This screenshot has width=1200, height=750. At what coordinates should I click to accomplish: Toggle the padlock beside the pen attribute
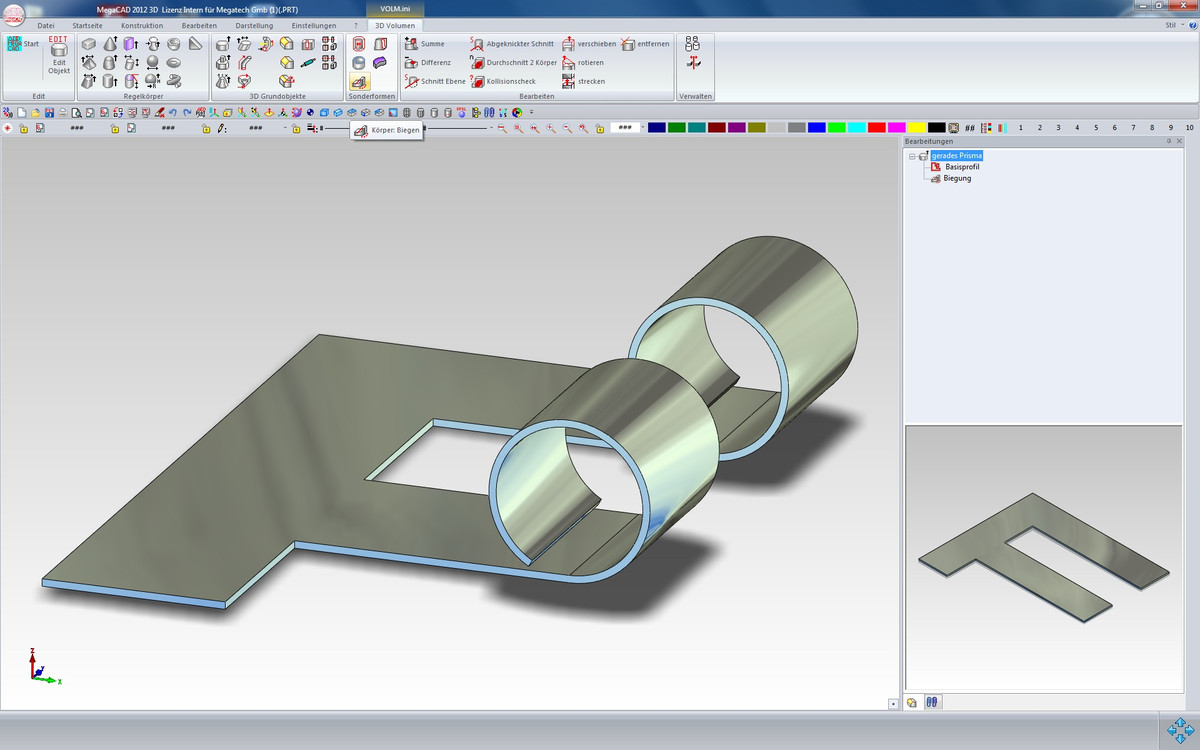pyautogui.click(x=207, y=129)
